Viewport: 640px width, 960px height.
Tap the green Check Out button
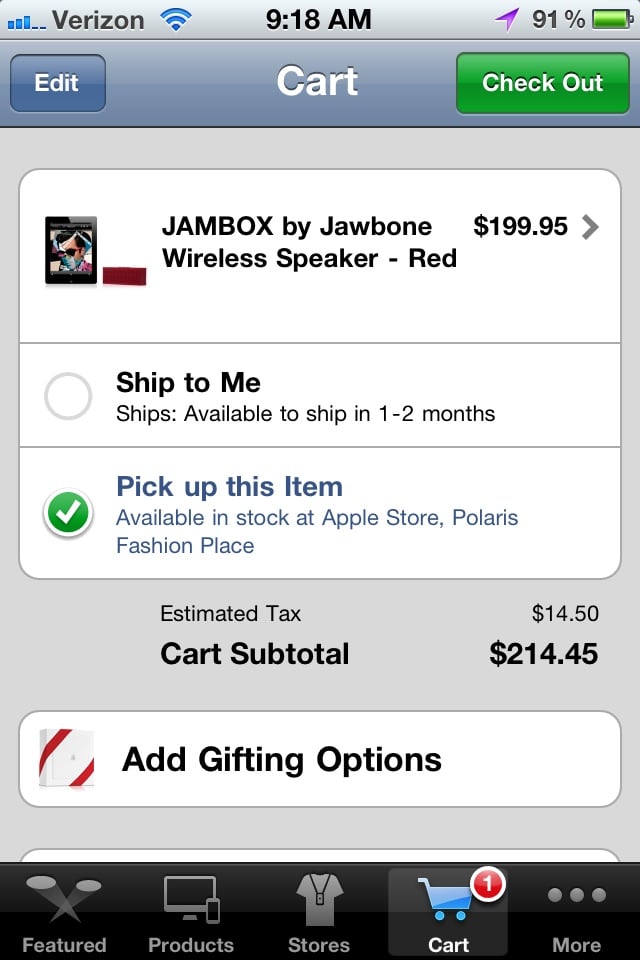point(543,84)
